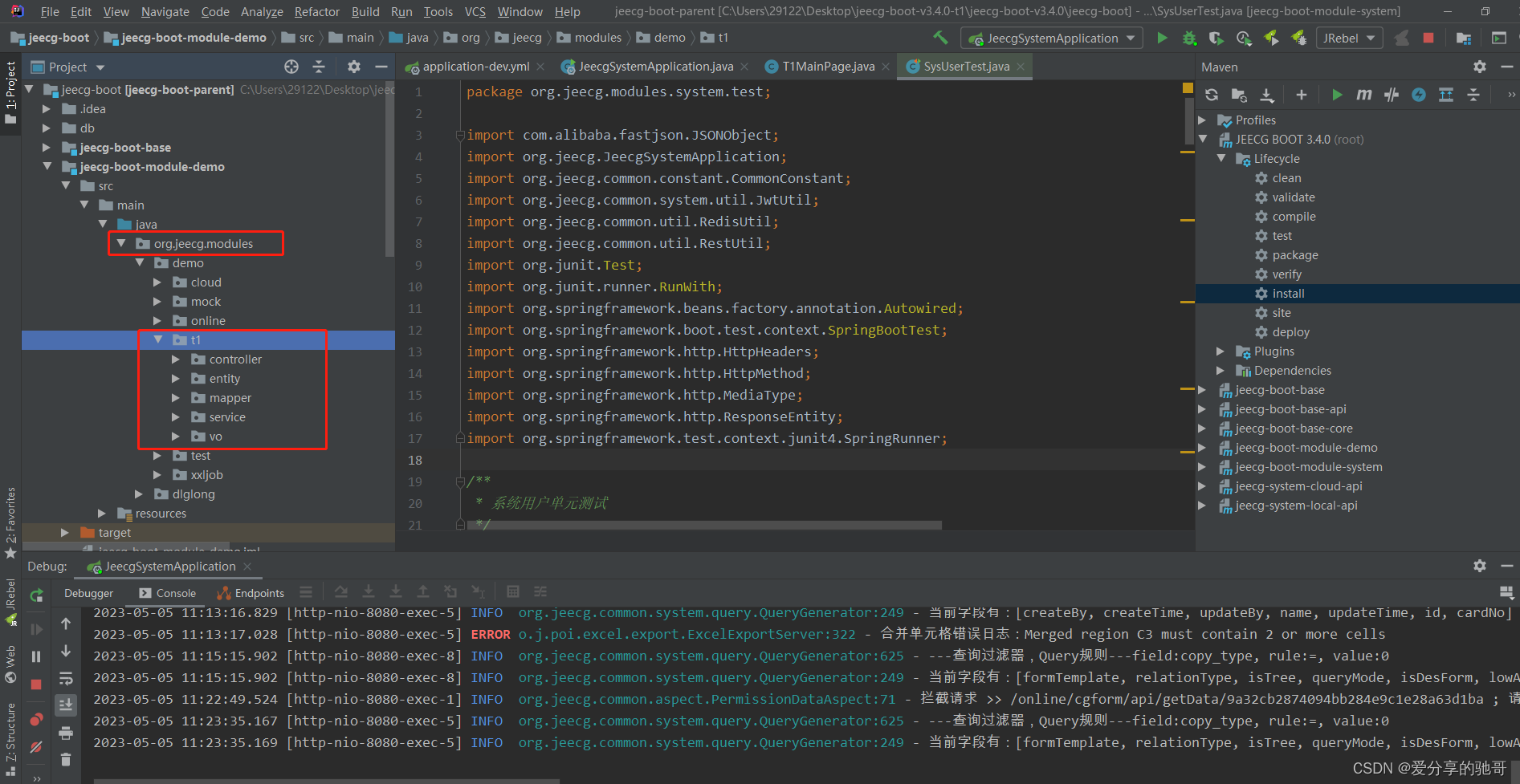Open Project panel options gear
Image resolution: width=1520 pixels, height=784 pixels.
354,67
